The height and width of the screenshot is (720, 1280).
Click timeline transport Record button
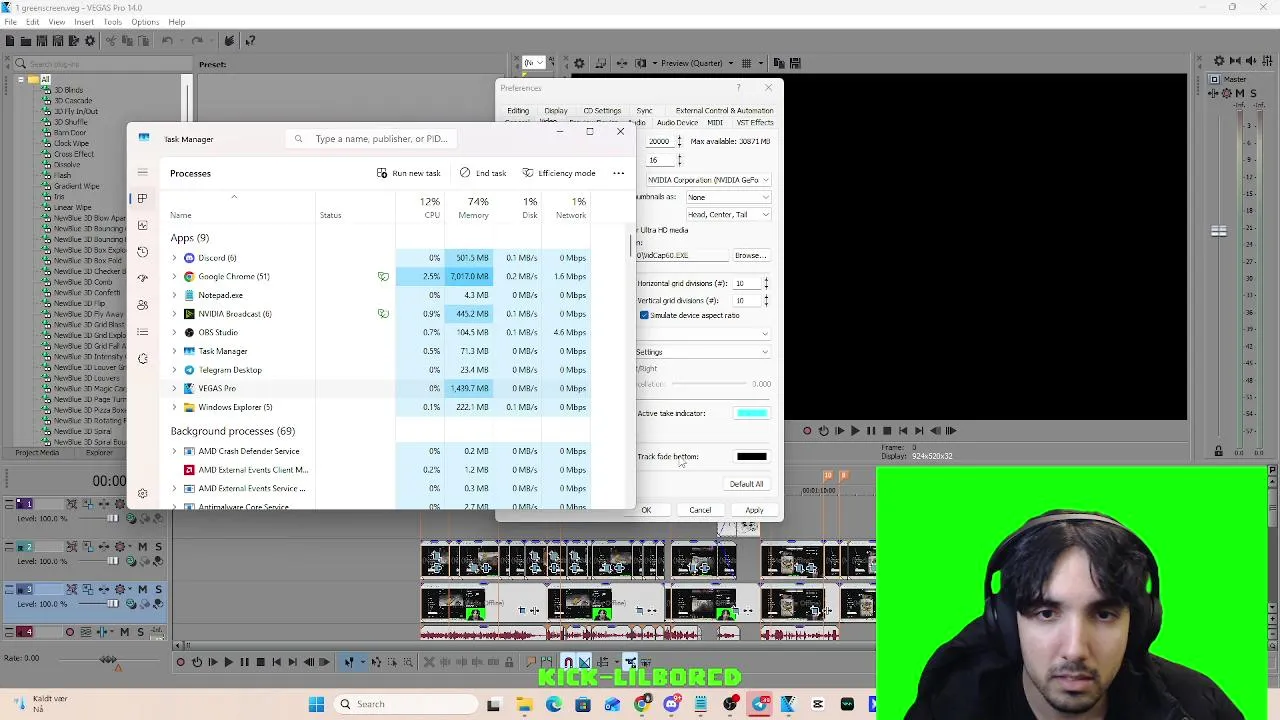pos(180,662)
